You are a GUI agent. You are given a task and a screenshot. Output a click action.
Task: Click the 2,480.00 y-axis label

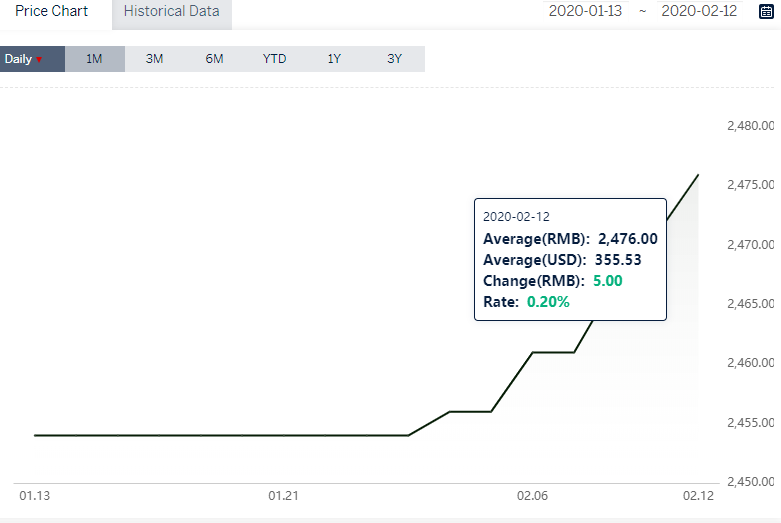point(751,126)
